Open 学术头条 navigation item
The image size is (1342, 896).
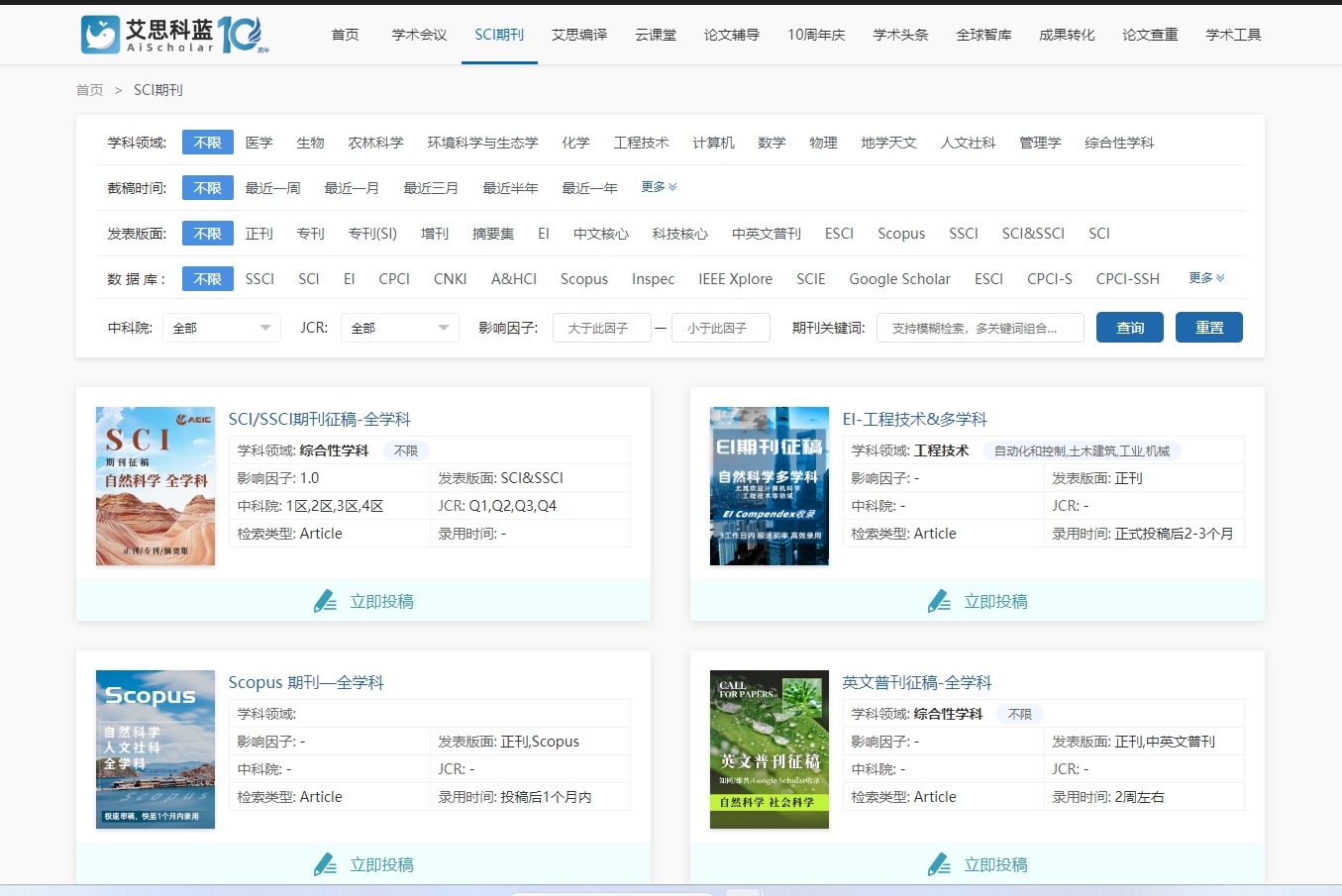900,35
